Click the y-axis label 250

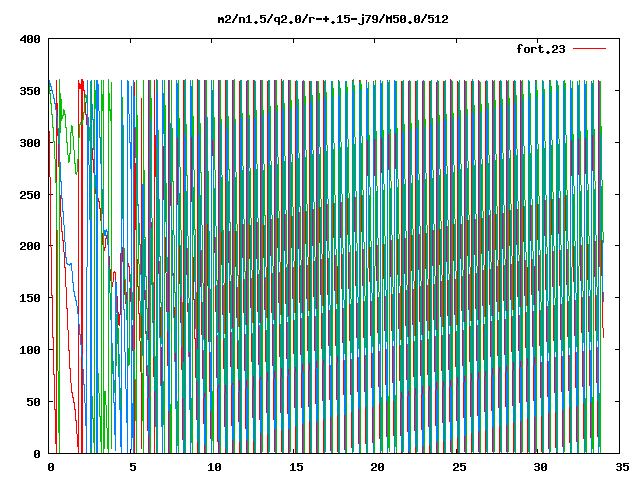(x=30, y=195)
